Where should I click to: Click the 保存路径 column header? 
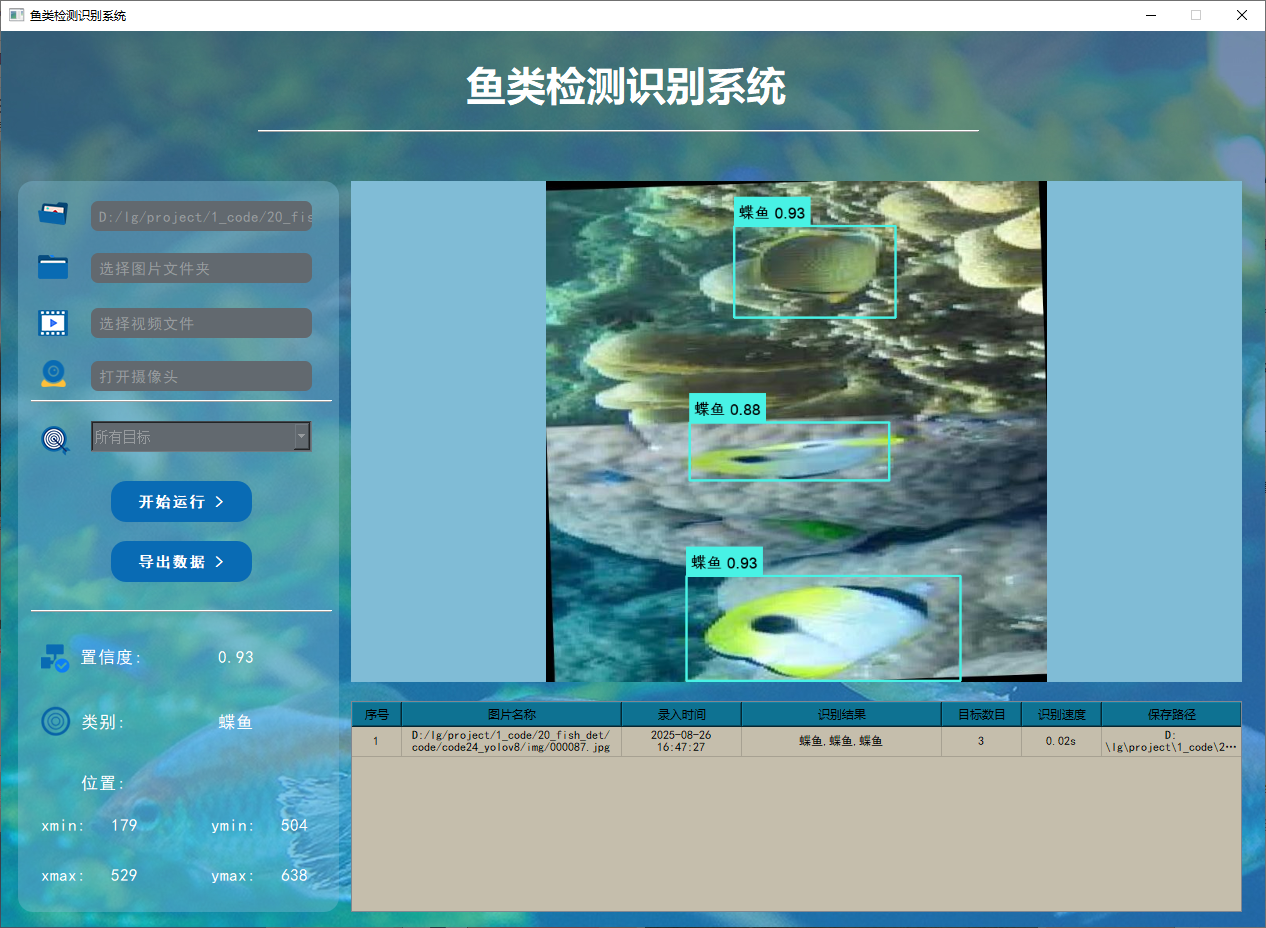[1171, 713]
